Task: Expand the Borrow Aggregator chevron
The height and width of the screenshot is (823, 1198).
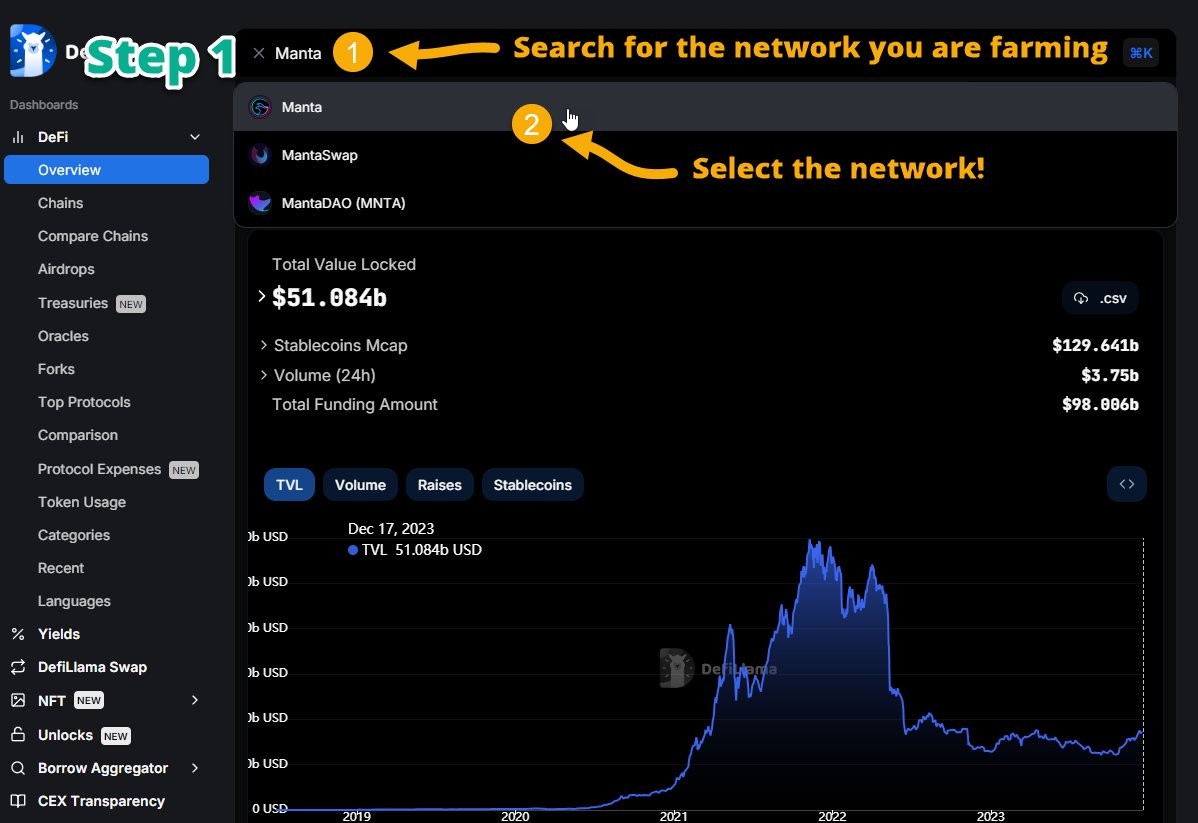Action: pos(195,768)
